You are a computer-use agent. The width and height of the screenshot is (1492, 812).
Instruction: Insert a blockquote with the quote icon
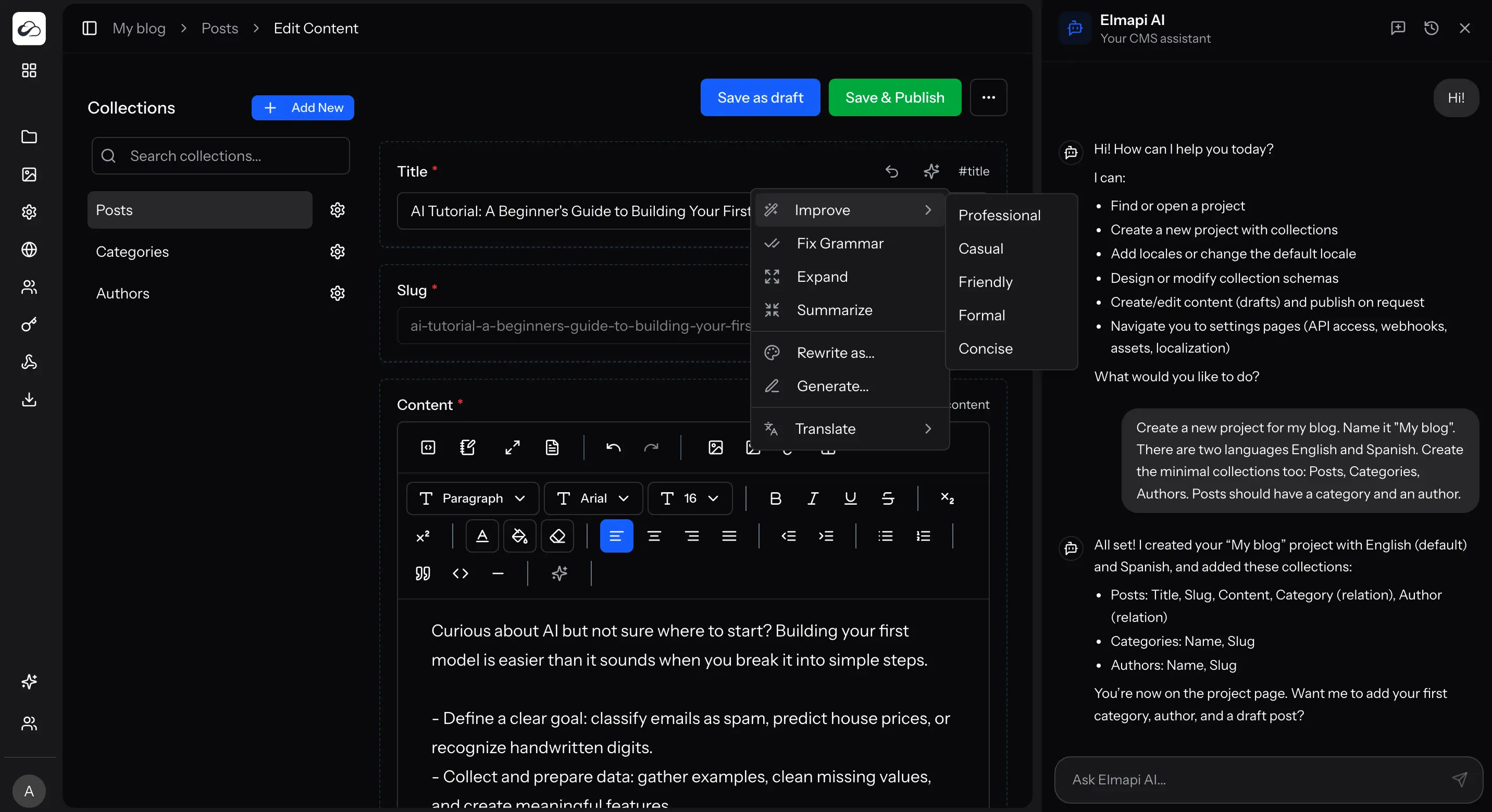(423, 573)
